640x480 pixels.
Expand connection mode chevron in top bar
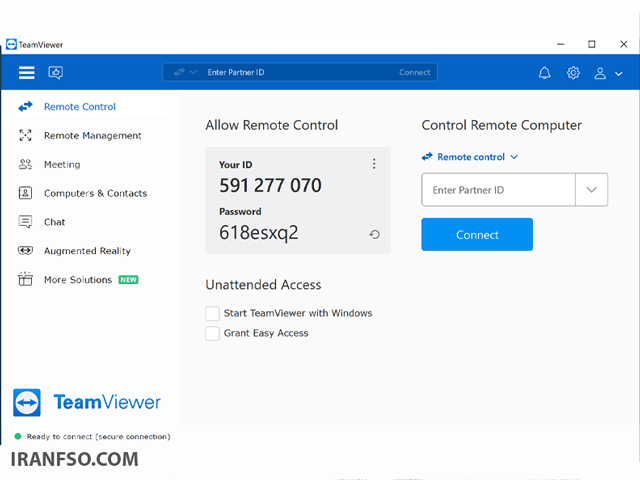193,72
